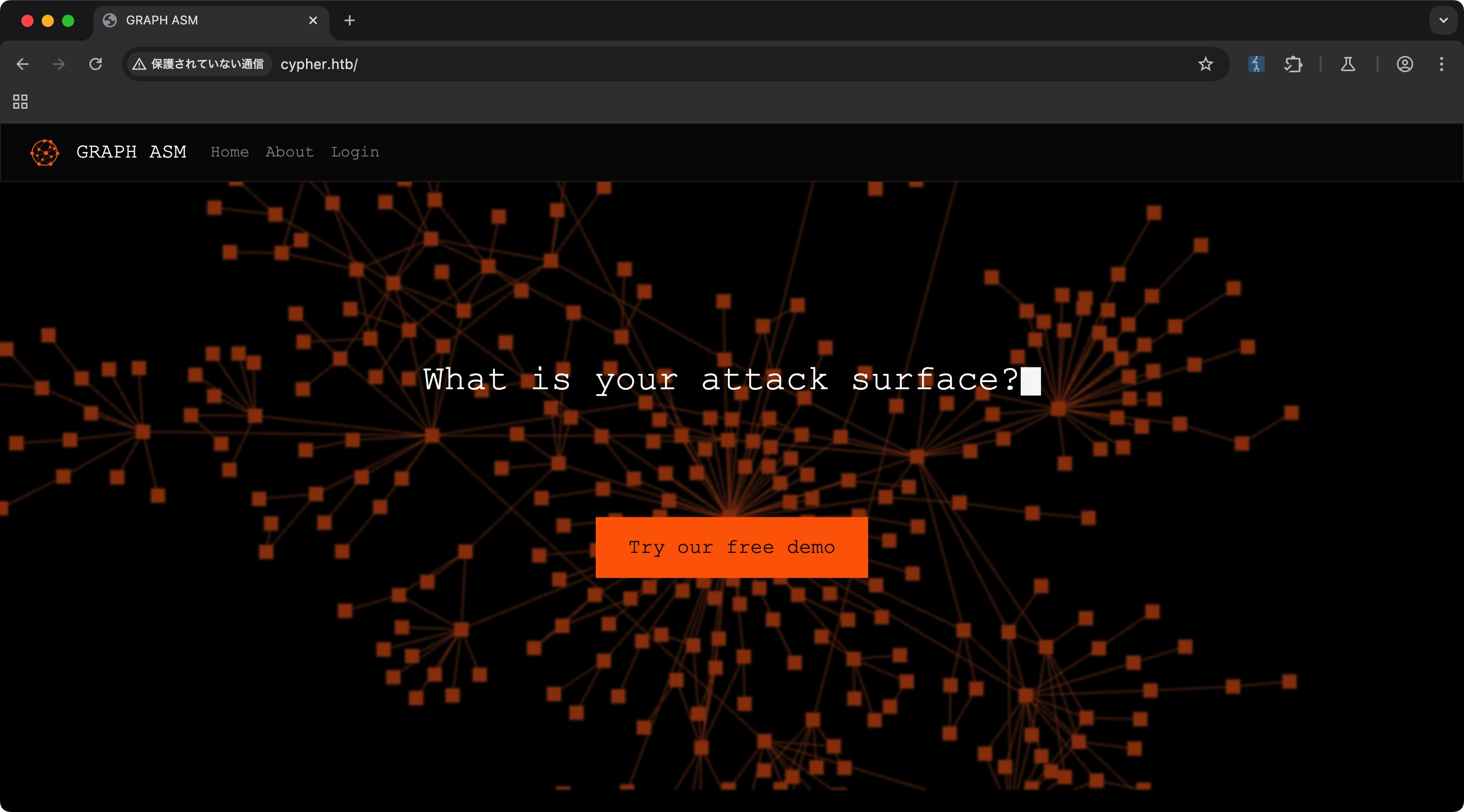The width and height of the screenshot is (1464, 812).
Task: Click the GRAPH ASM orange globe logo
Action: pyautogui.click(x=44, y=152)
